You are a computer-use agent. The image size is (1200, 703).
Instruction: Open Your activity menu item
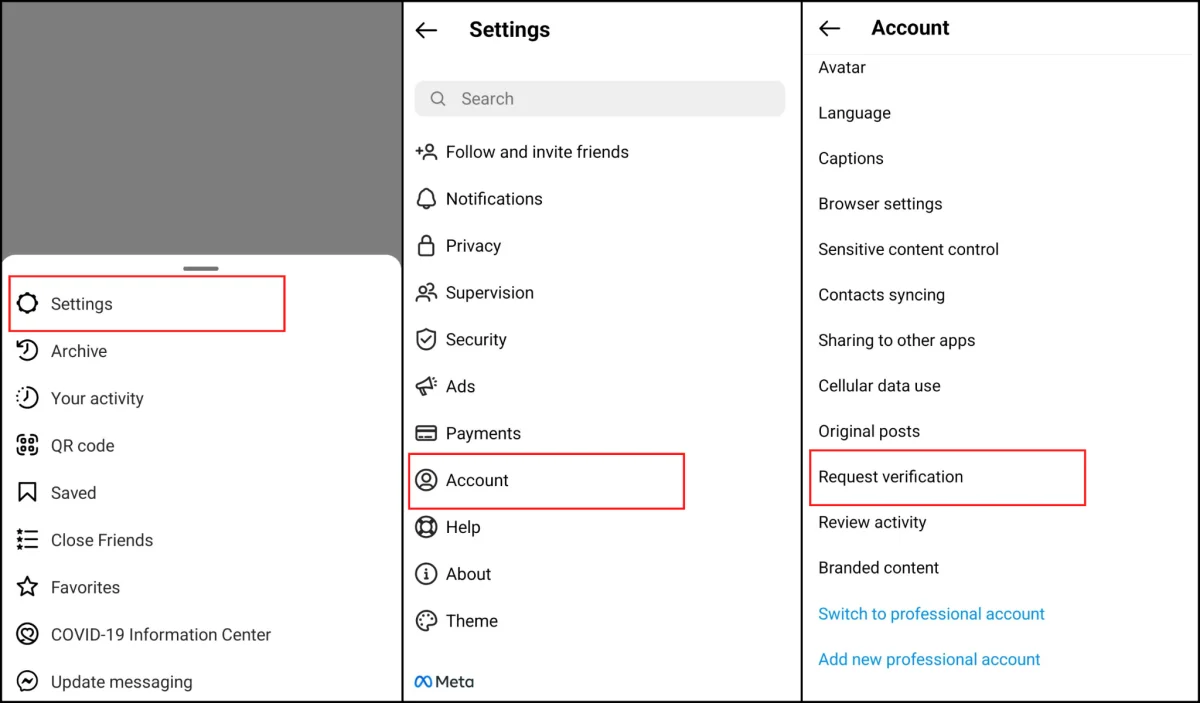(97, 398)
